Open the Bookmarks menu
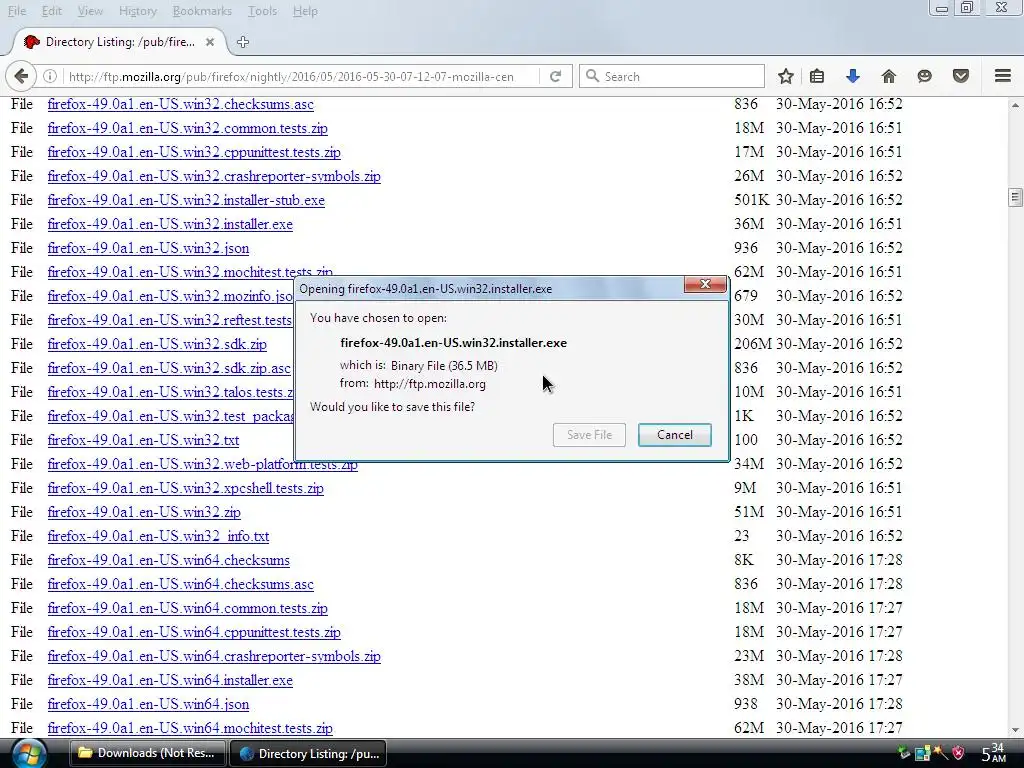 (x=202, y=11)
